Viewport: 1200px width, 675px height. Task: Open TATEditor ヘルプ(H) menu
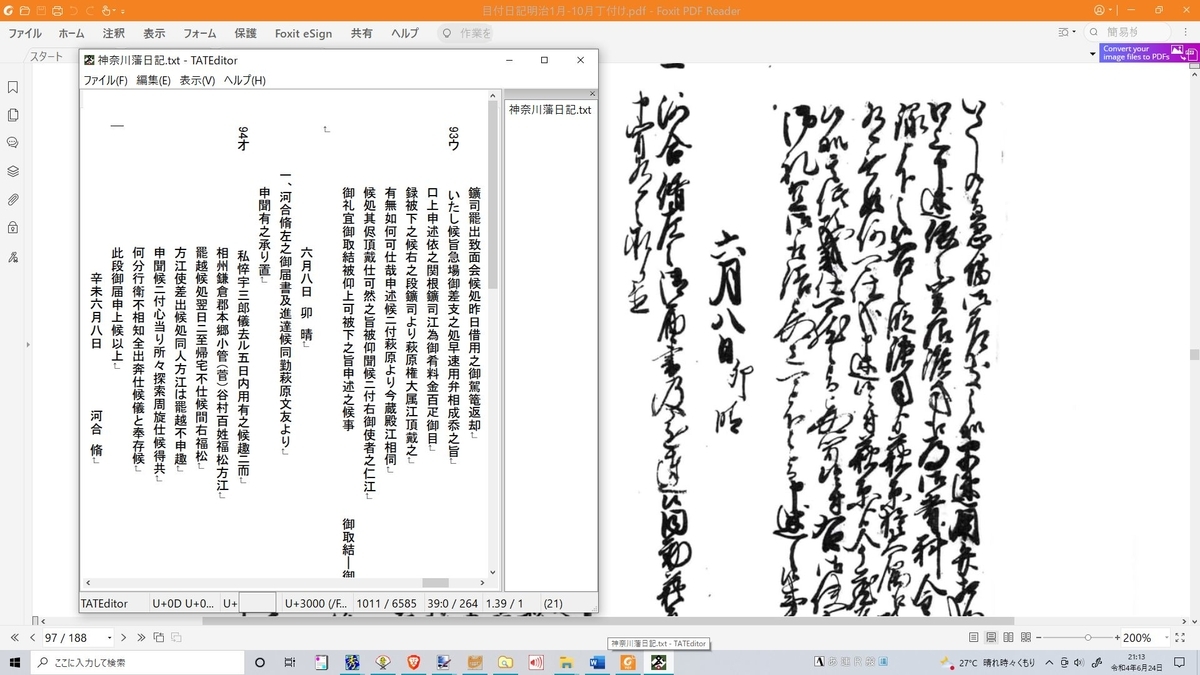(245, 80)
